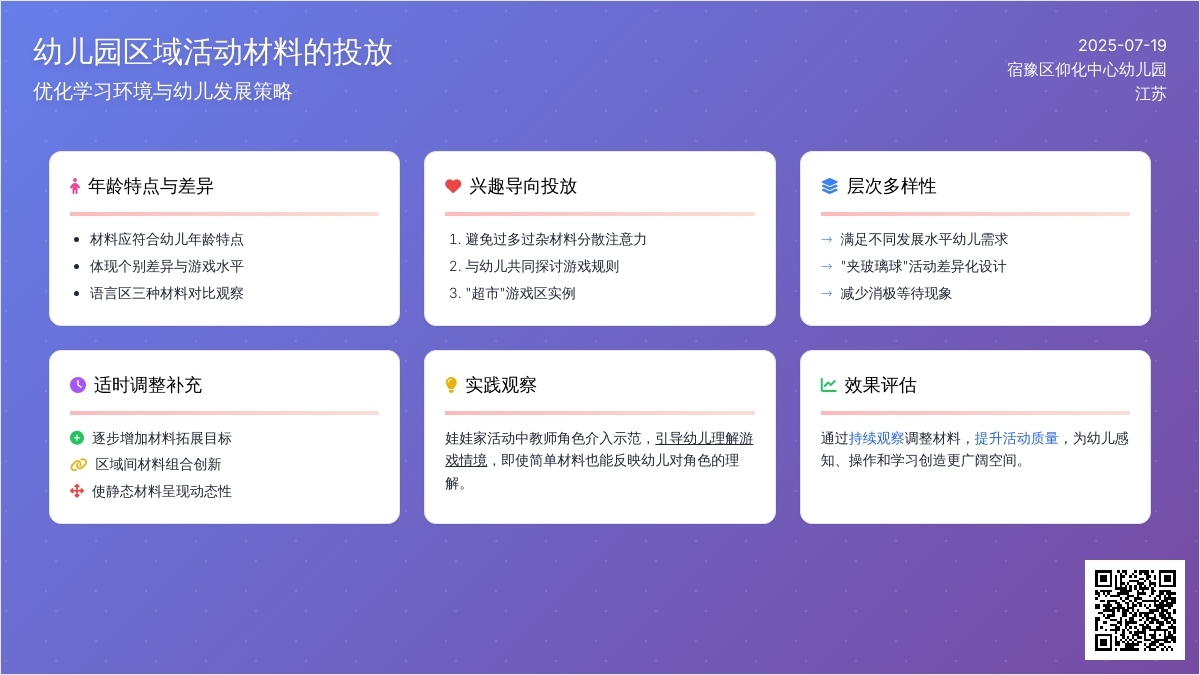Click the bullet 语言区三种材料对比观察
The height and width of the screenshot is (675, 1200).
[x=167, y=293]
